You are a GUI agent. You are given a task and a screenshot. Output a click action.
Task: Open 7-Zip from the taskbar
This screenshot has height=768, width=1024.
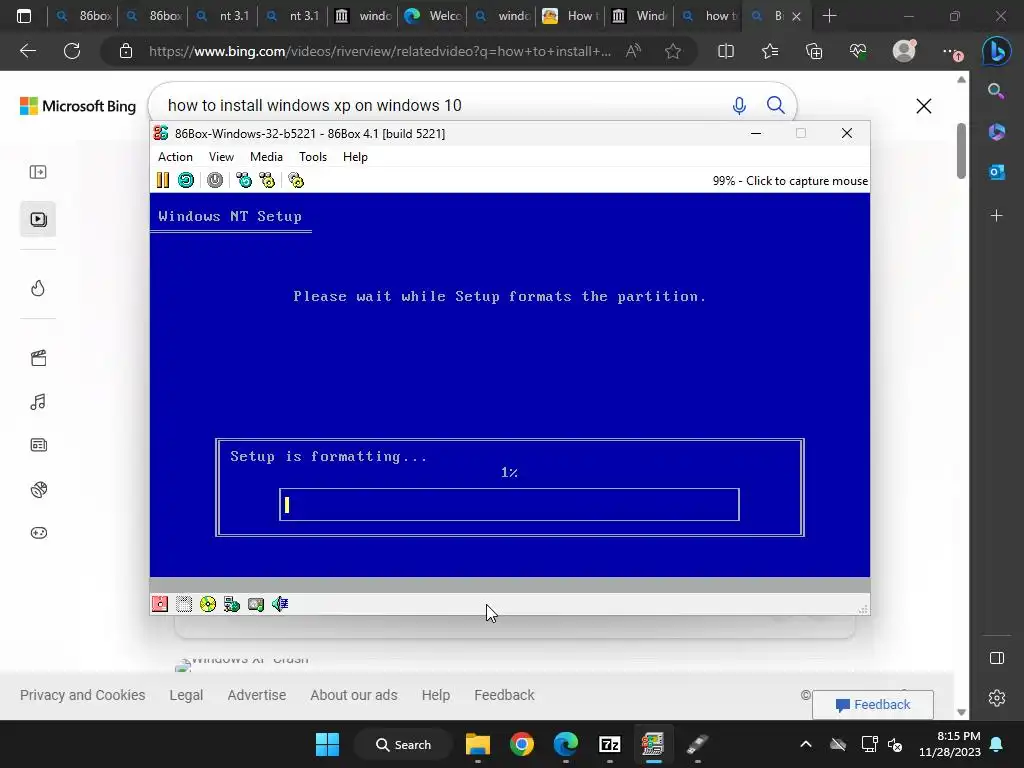click(x=609, y=744)
